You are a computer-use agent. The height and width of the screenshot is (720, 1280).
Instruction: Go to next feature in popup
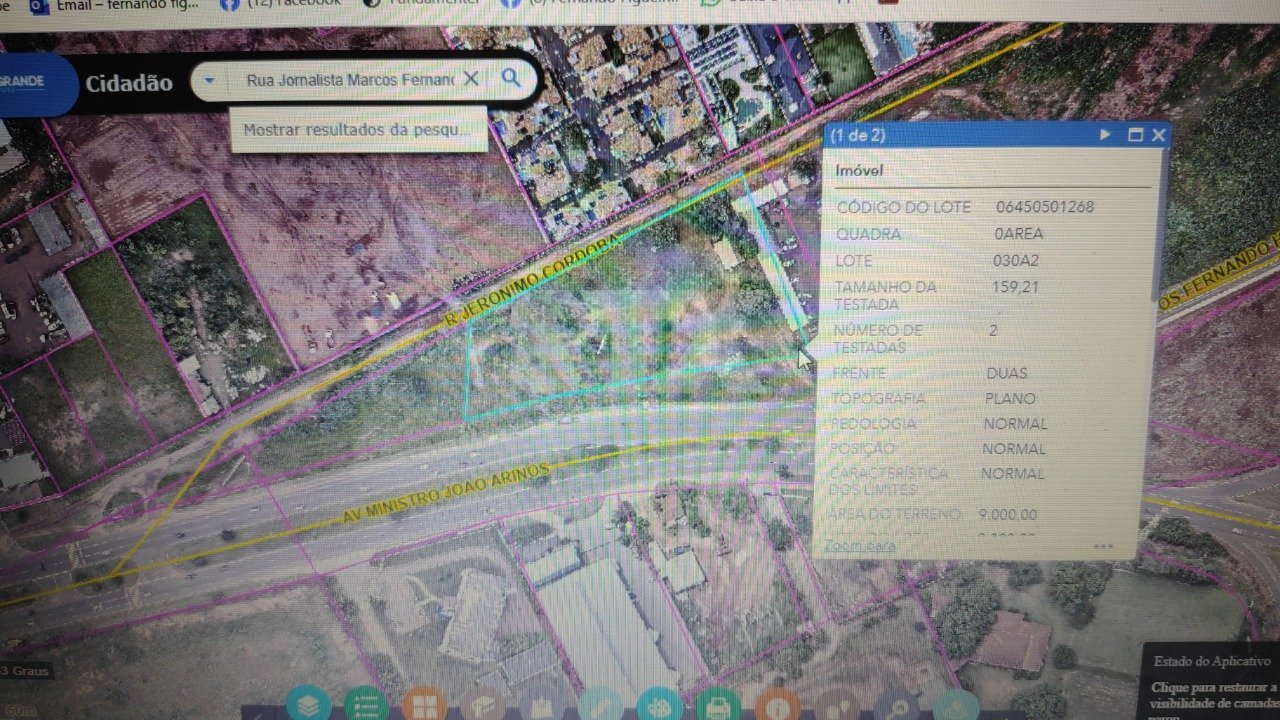(x=1105, y=134)
